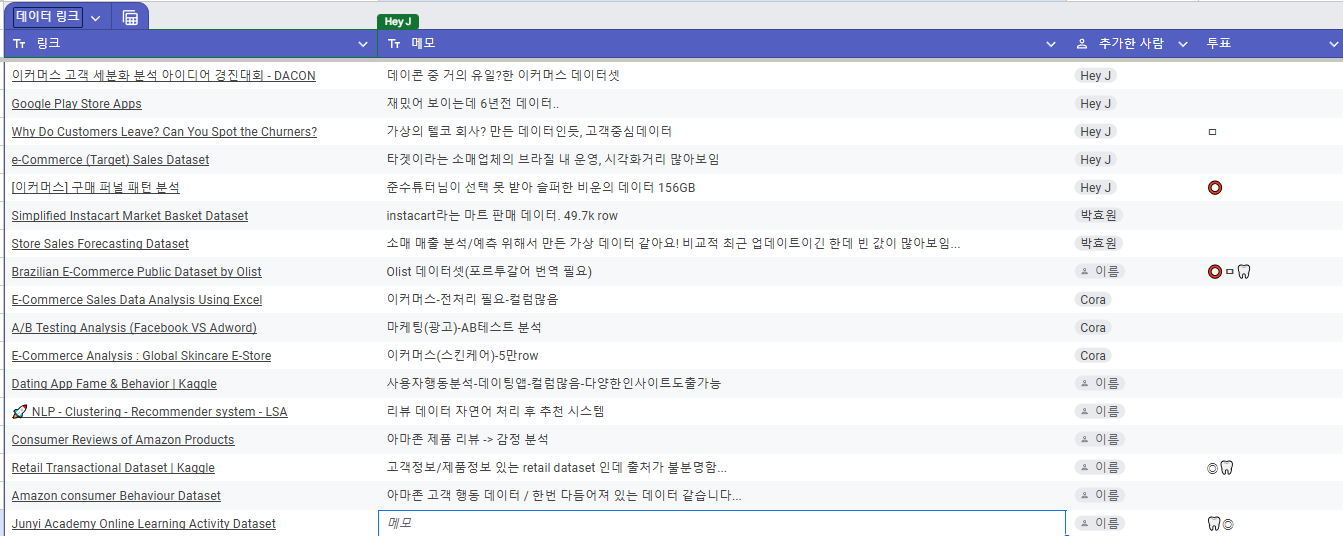Screen dimensions: 1343x536
Task: Click the text-type icon in 메모 column header
Action: (394, 44)
